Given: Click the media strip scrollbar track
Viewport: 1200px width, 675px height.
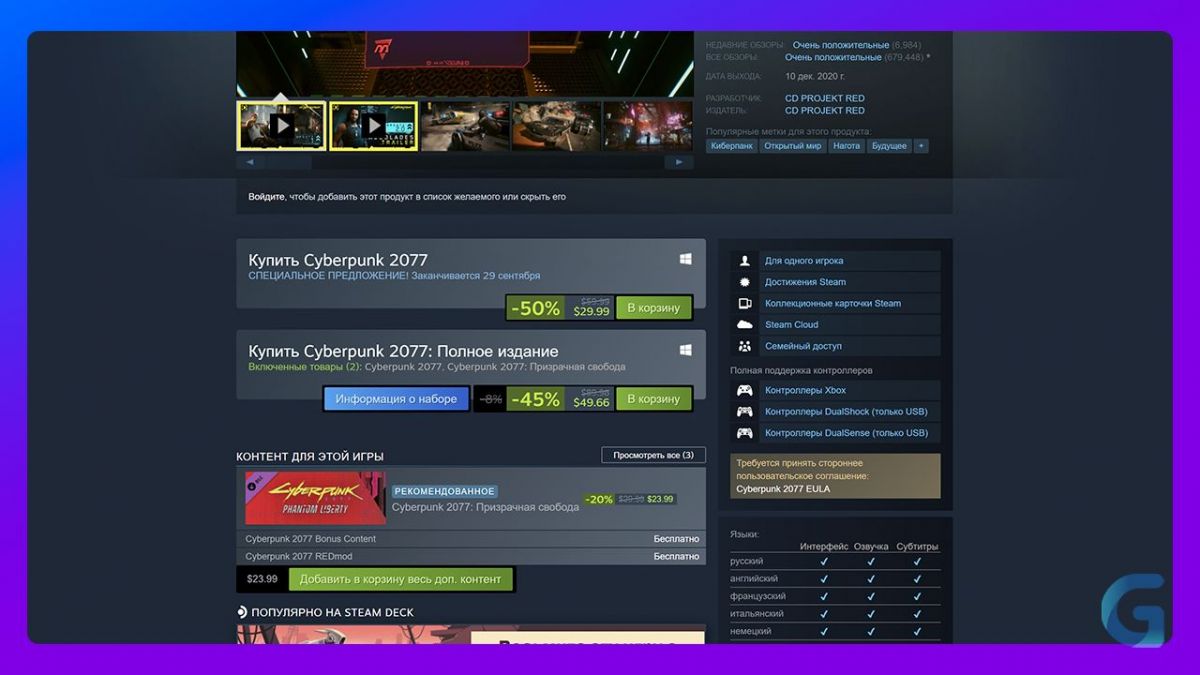Looking at the screenshot, I should click(x=464, y=162).
